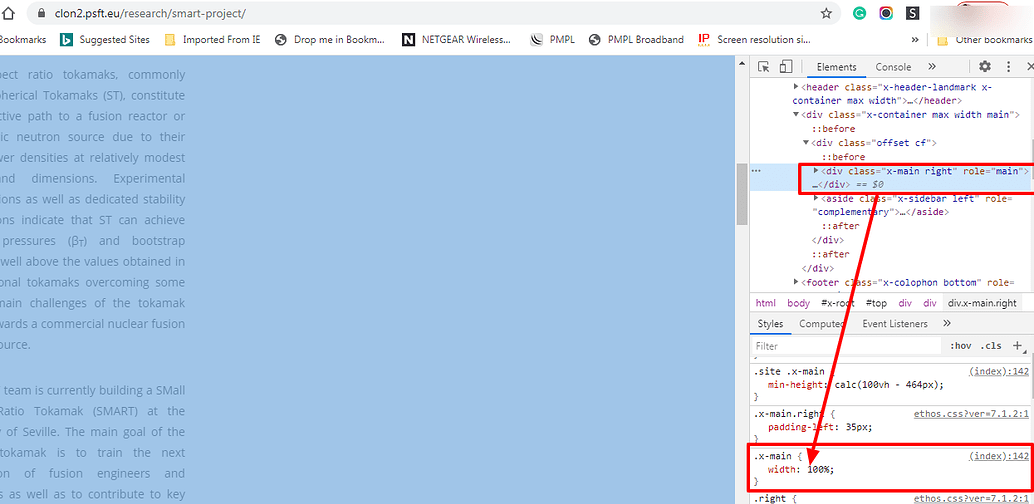Image resolution: width=1034 pixels, height=504 pixels.
Task: Open the Other bookmarks folder
Action: 985,40
